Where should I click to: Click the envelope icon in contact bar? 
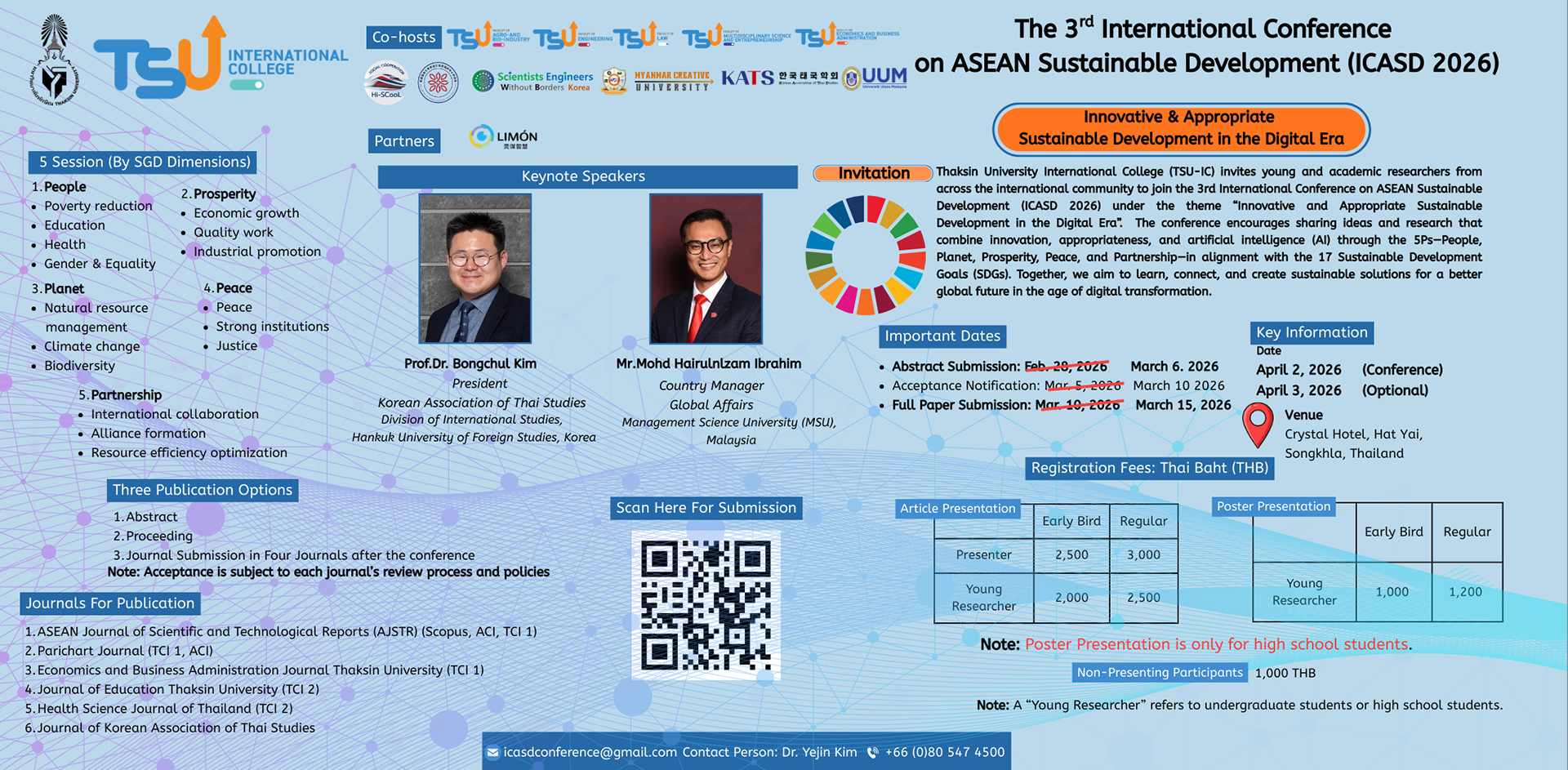tap(492, 753)
